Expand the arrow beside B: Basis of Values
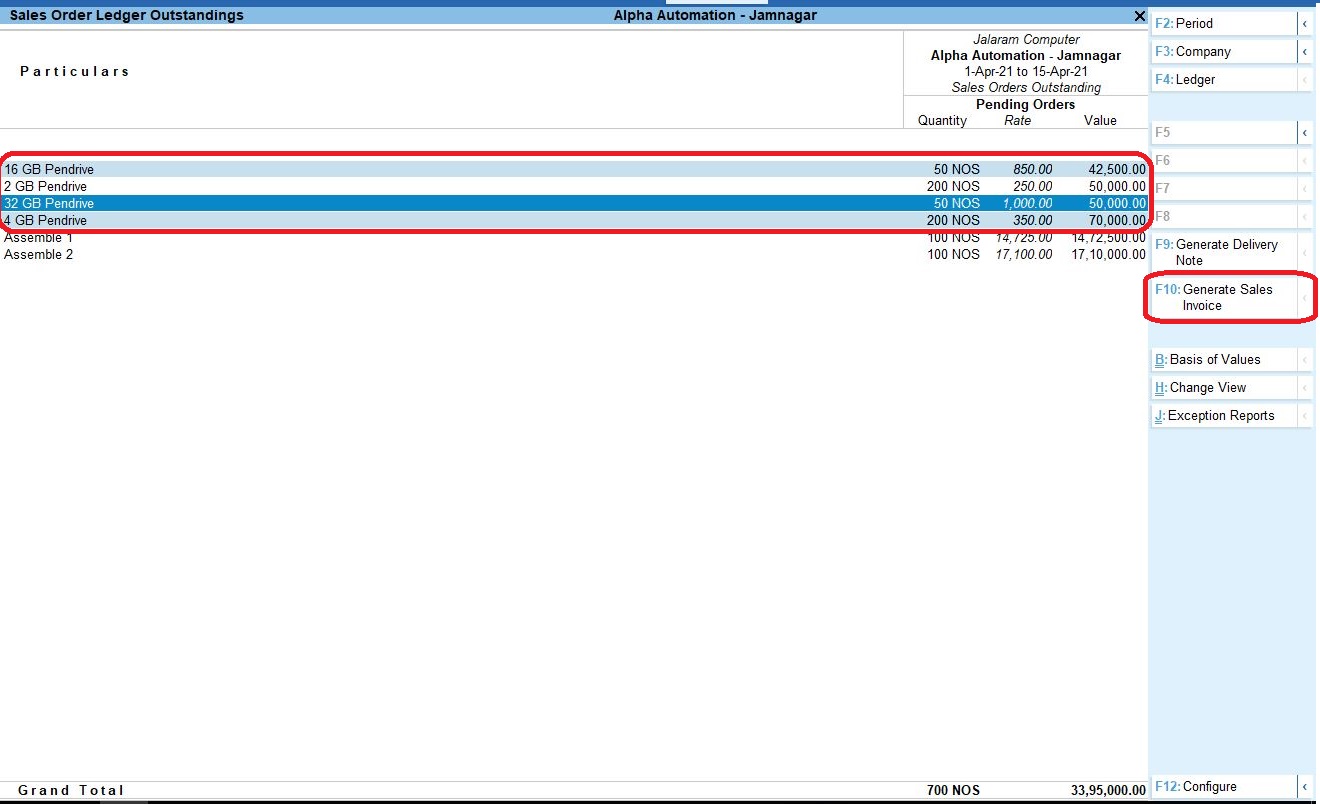Image resolution: width=1320 pixels, height=804 pixels. point(1304,359)
